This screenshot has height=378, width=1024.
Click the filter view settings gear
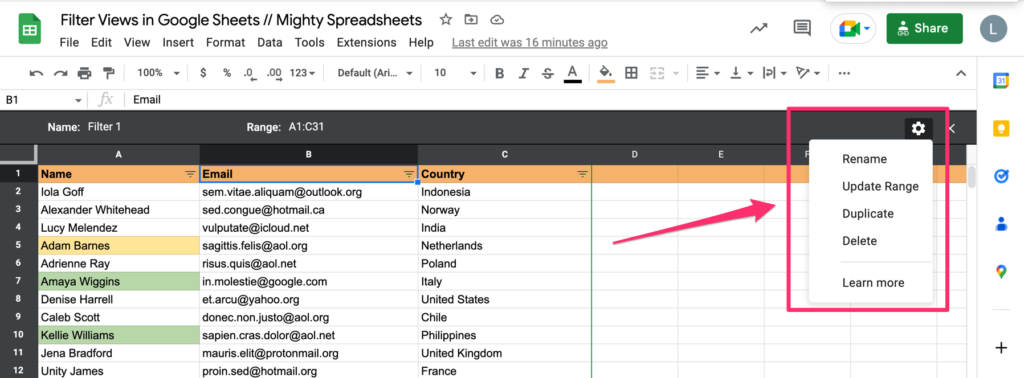(x=918, y=129)
